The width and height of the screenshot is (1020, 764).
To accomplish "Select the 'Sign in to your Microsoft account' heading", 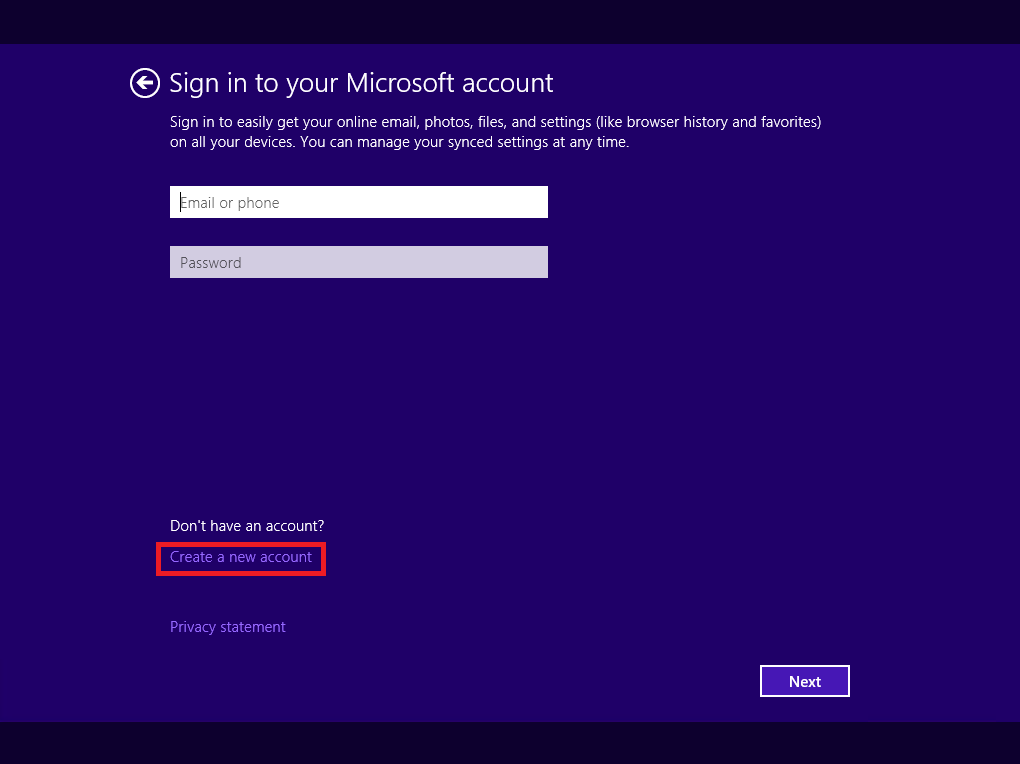I will 361,83.
